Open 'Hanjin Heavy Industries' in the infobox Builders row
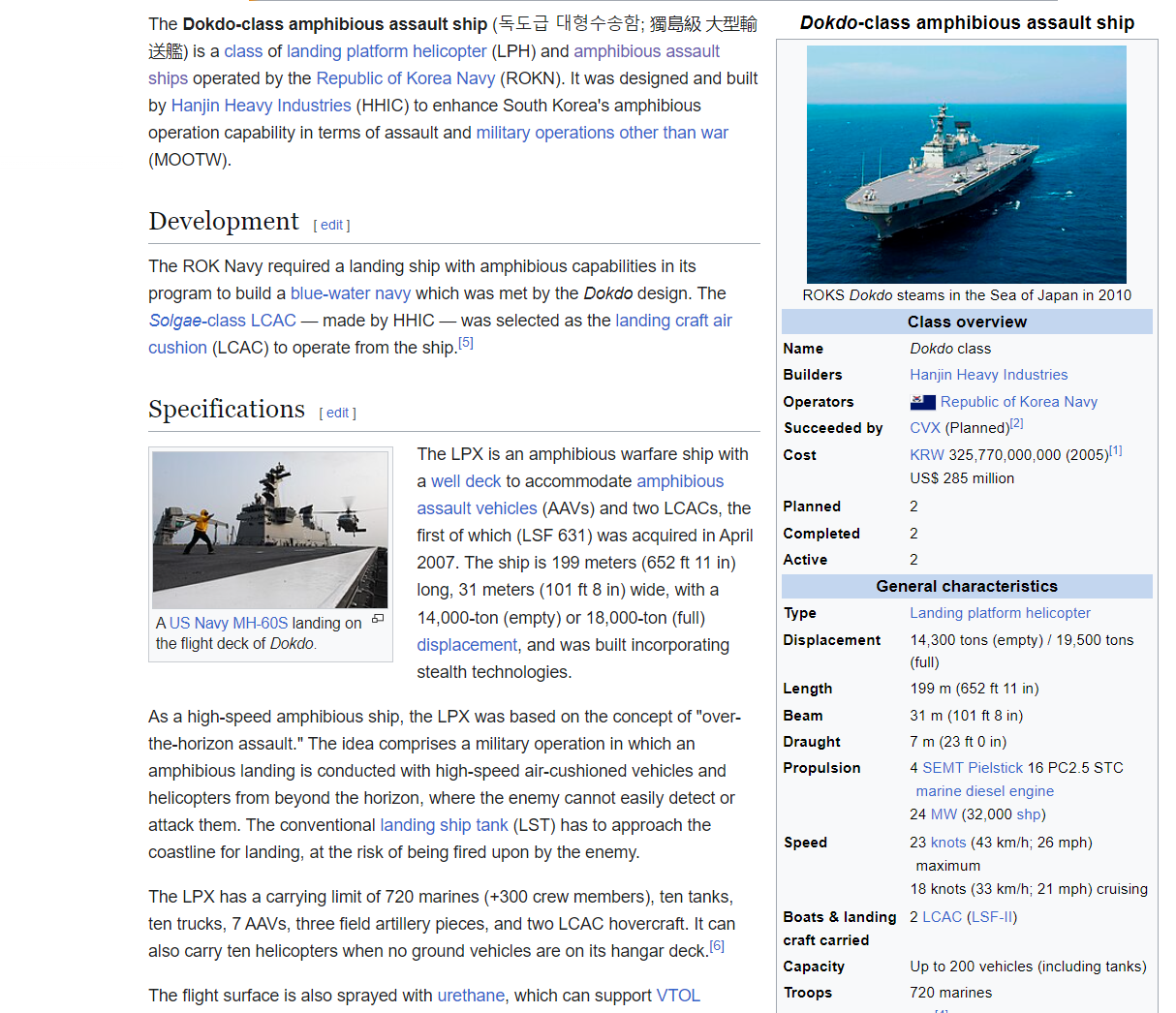Screen dimensions: 1176x1013 point(988,375)
